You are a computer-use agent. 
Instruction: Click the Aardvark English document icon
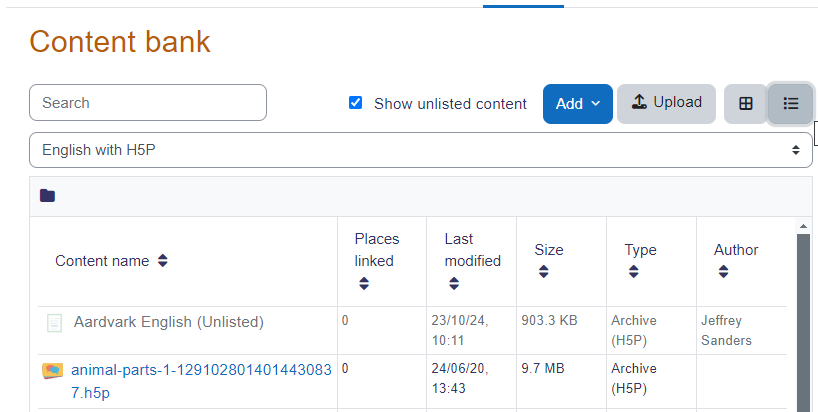(x=54, y=323)
